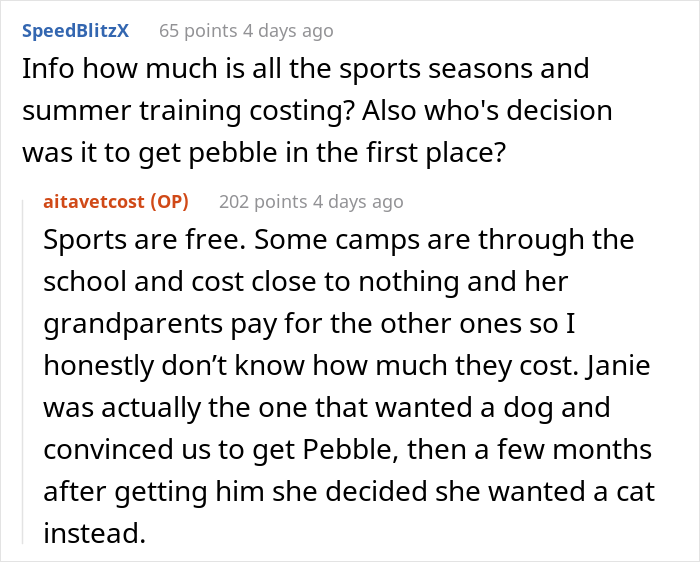Open the top comment's '4 days ago' timestamp
This screenshot has height=562, width=700.
(289, 31)
